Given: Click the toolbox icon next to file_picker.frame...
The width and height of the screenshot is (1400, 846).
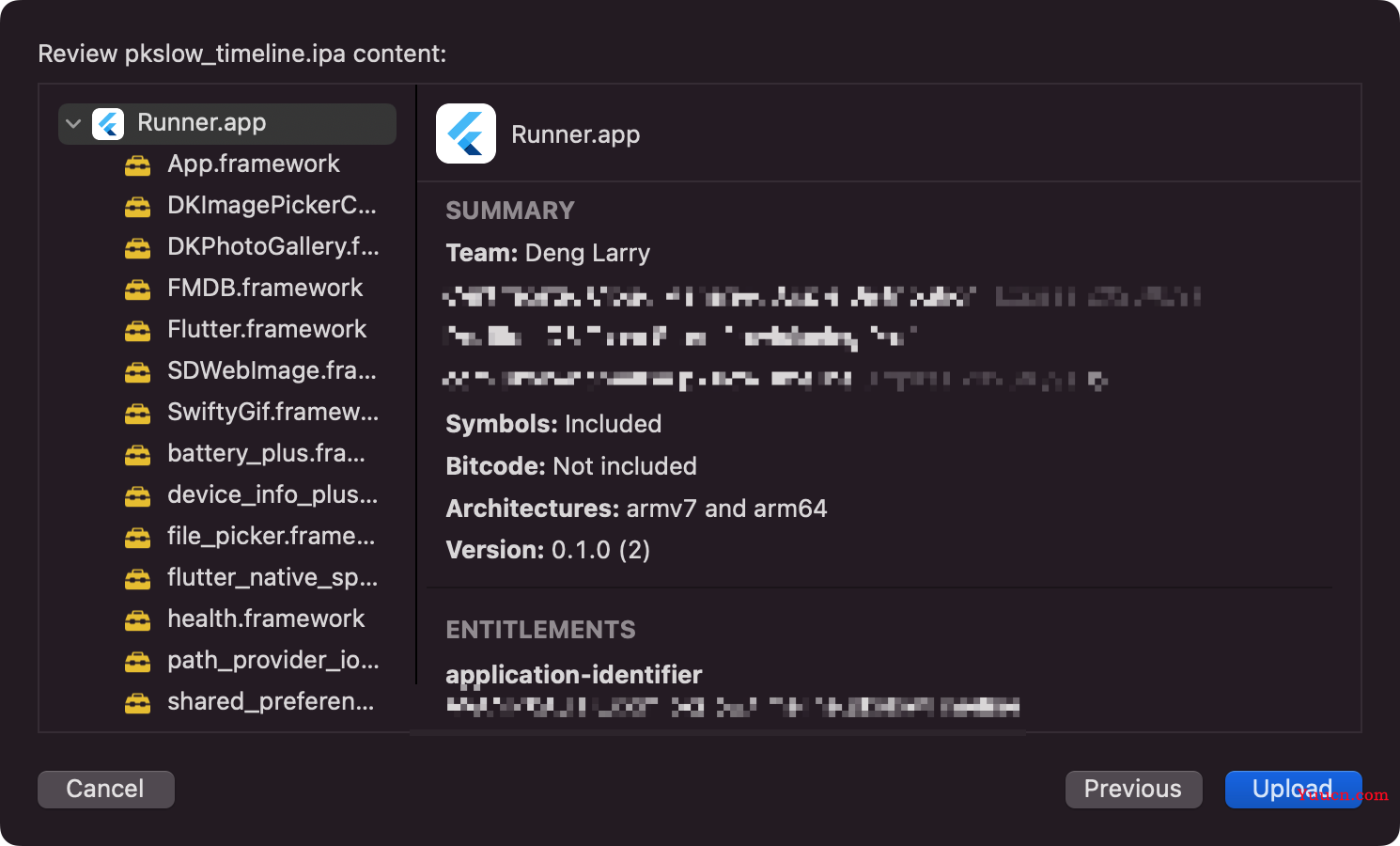Looking at the screenshot, I should coord(138,538).
